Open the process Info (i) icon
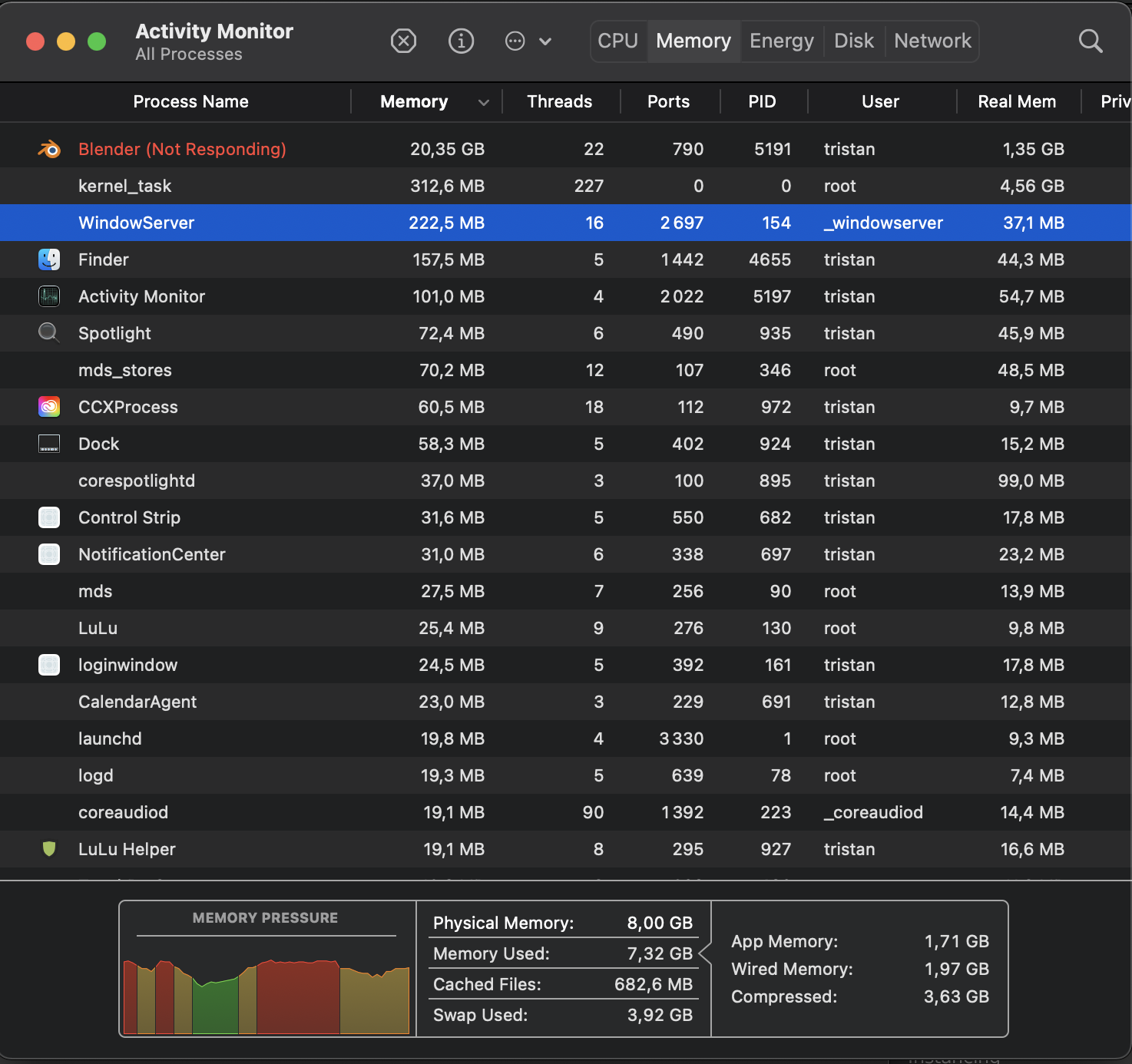1132x1064 pixels. tap(461, 41)
